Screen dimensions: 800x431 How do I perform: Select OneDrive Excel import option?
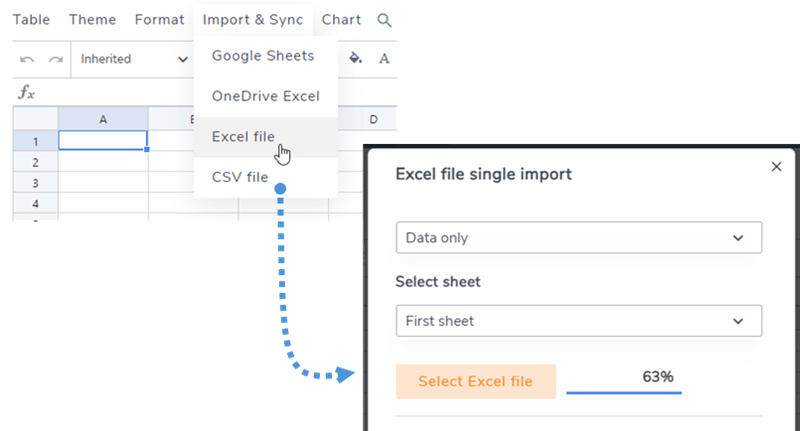[x=265, y=97]
